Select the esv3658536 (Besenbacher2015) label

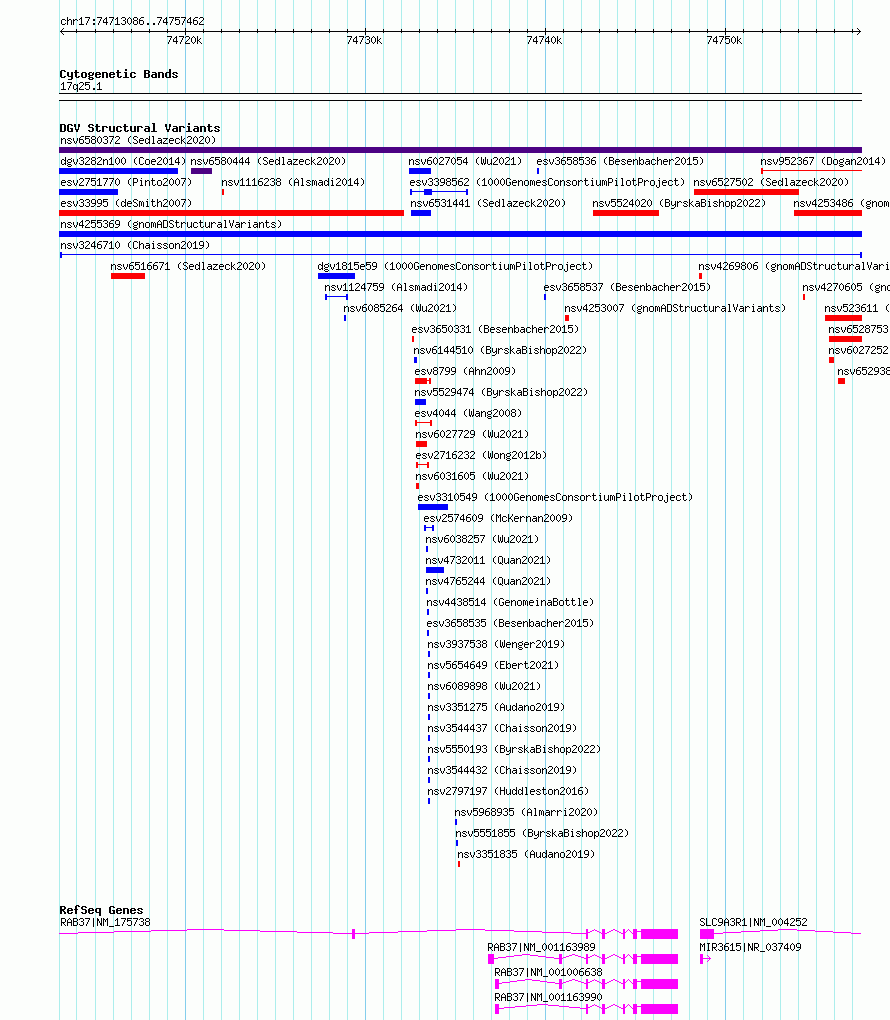click(x=620, y=161)
